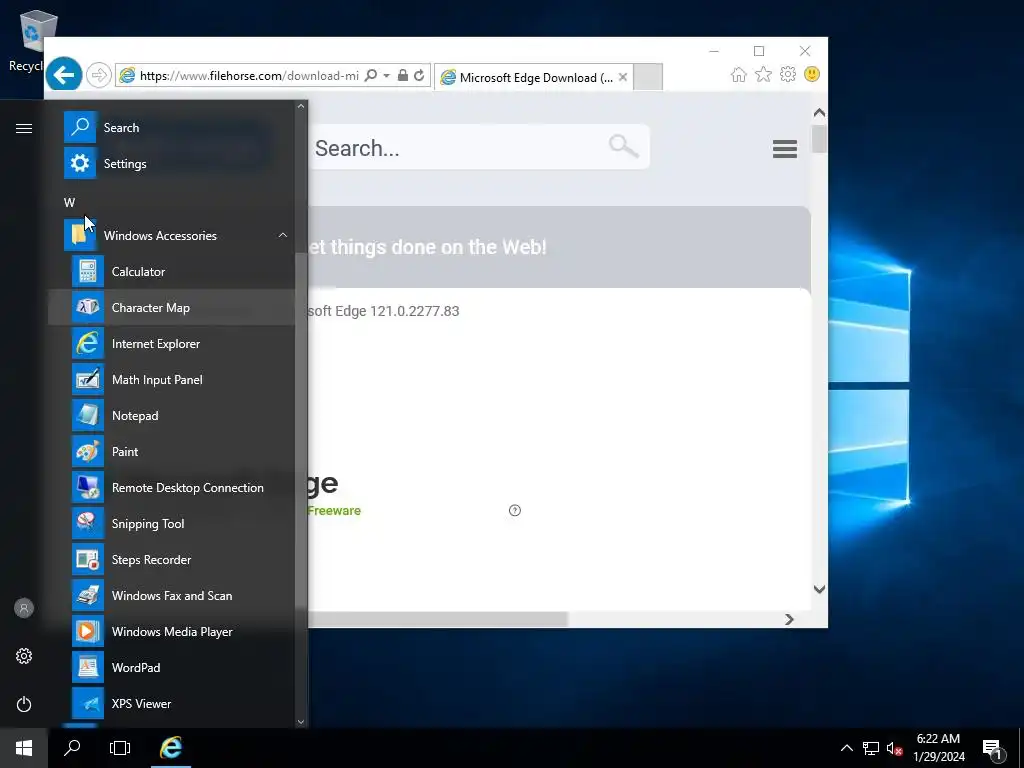The height and width of the screenshot is (768, 1024).
Task: Open WordPad
Action: click(171, 667)
